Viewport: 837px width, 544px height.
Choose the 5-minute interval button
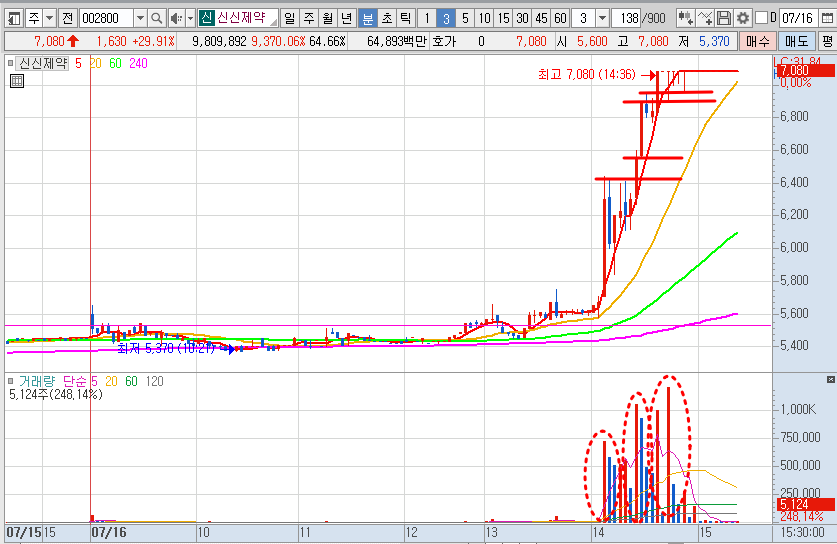[465, 19]
